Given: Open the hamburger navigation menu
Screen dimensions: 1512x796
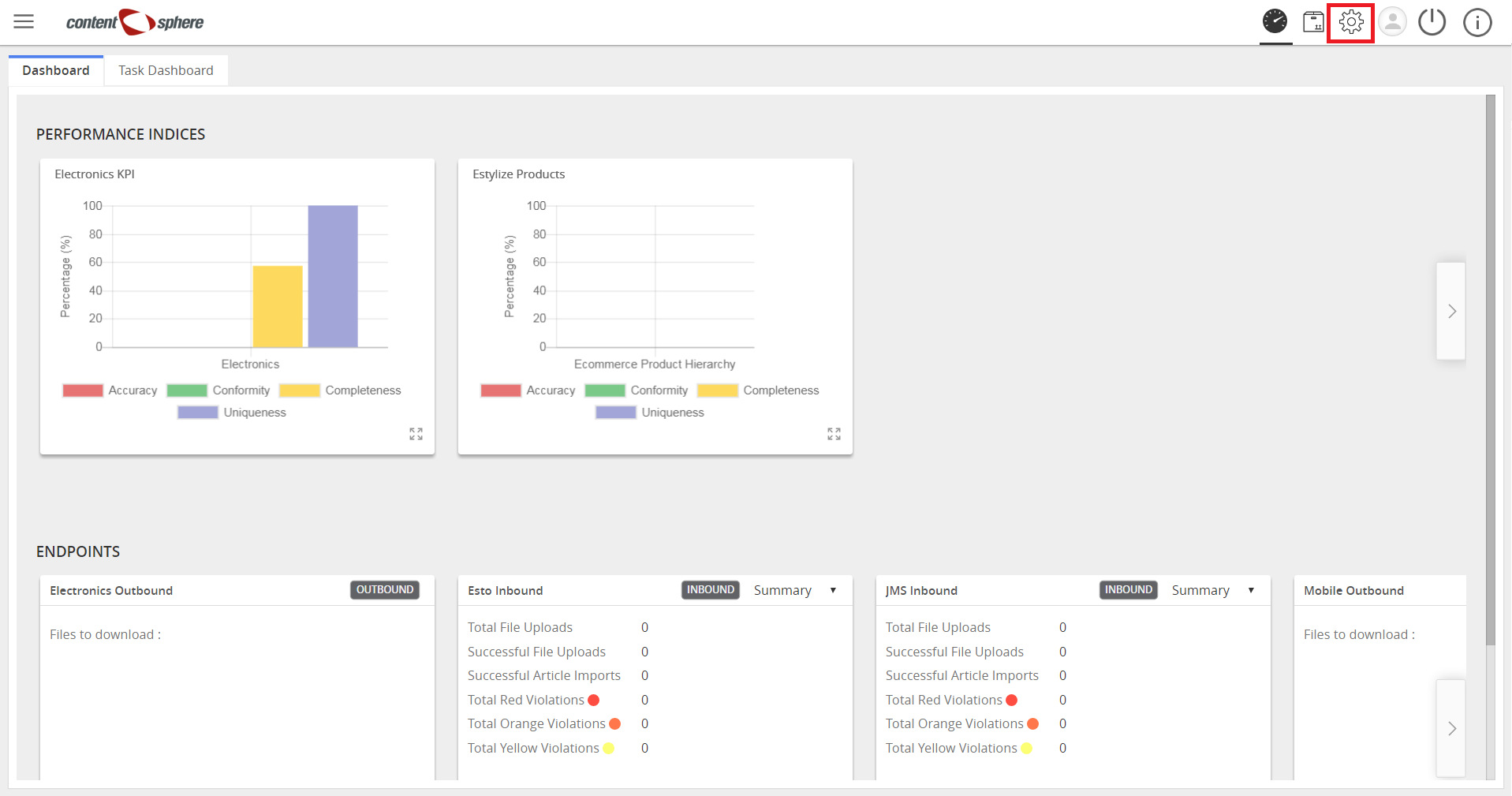Looking at the screenshot, I should coord(24,21).
